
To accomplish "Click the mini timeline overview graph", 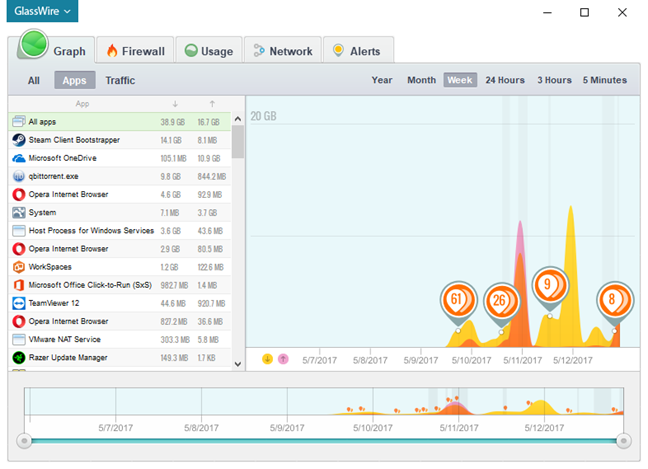I will tap(324, 401).
